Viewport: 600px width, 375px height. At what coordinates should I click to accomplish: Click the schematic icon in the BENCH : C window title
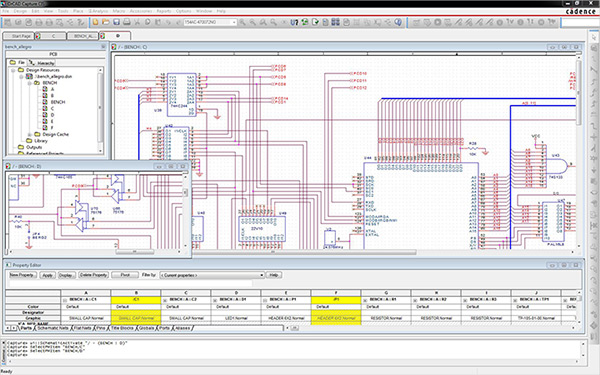(x=114, y=47)
